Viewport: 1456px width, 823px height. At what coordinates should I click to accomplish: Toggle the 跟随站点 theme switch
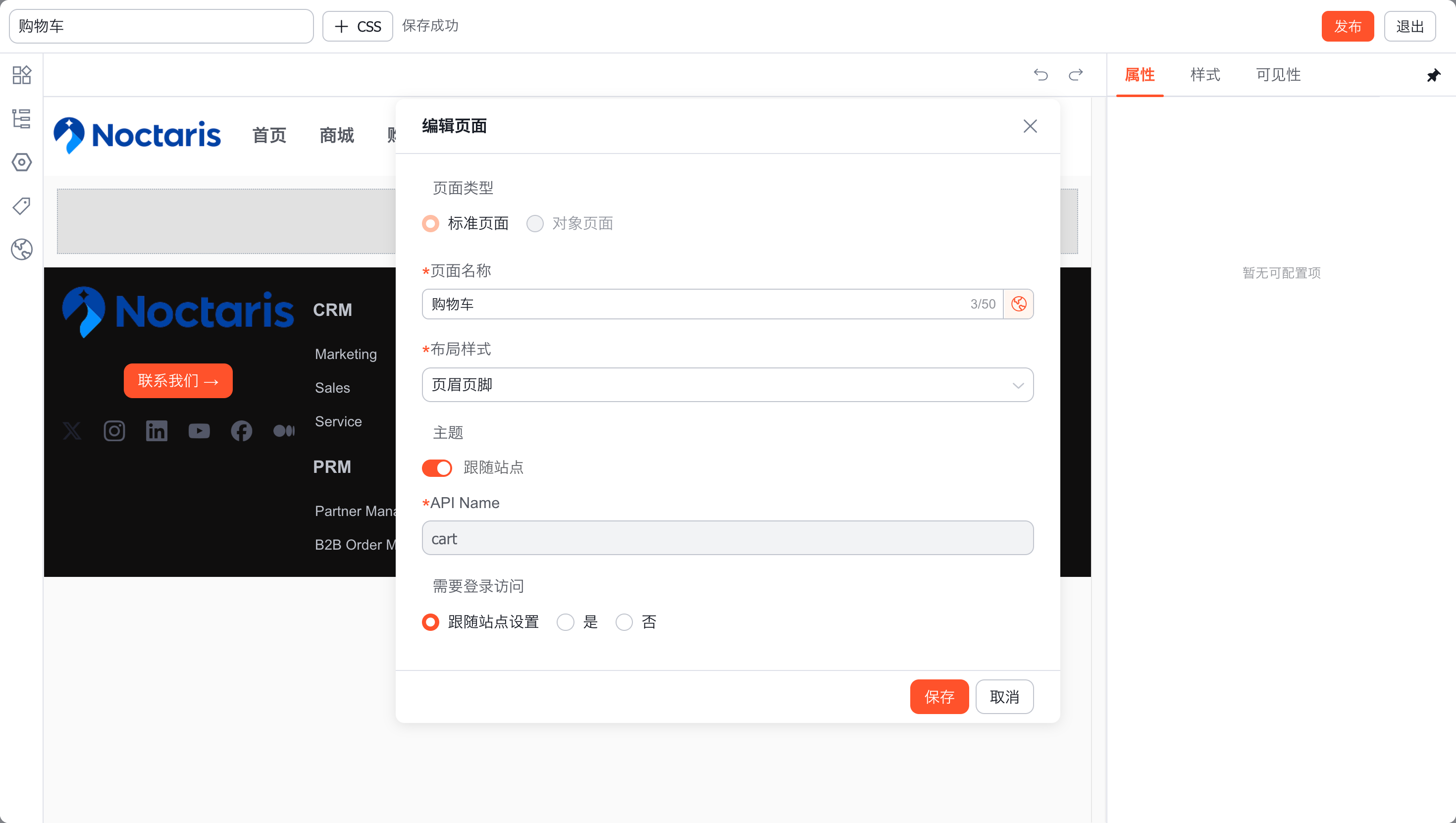coord(437,468)
